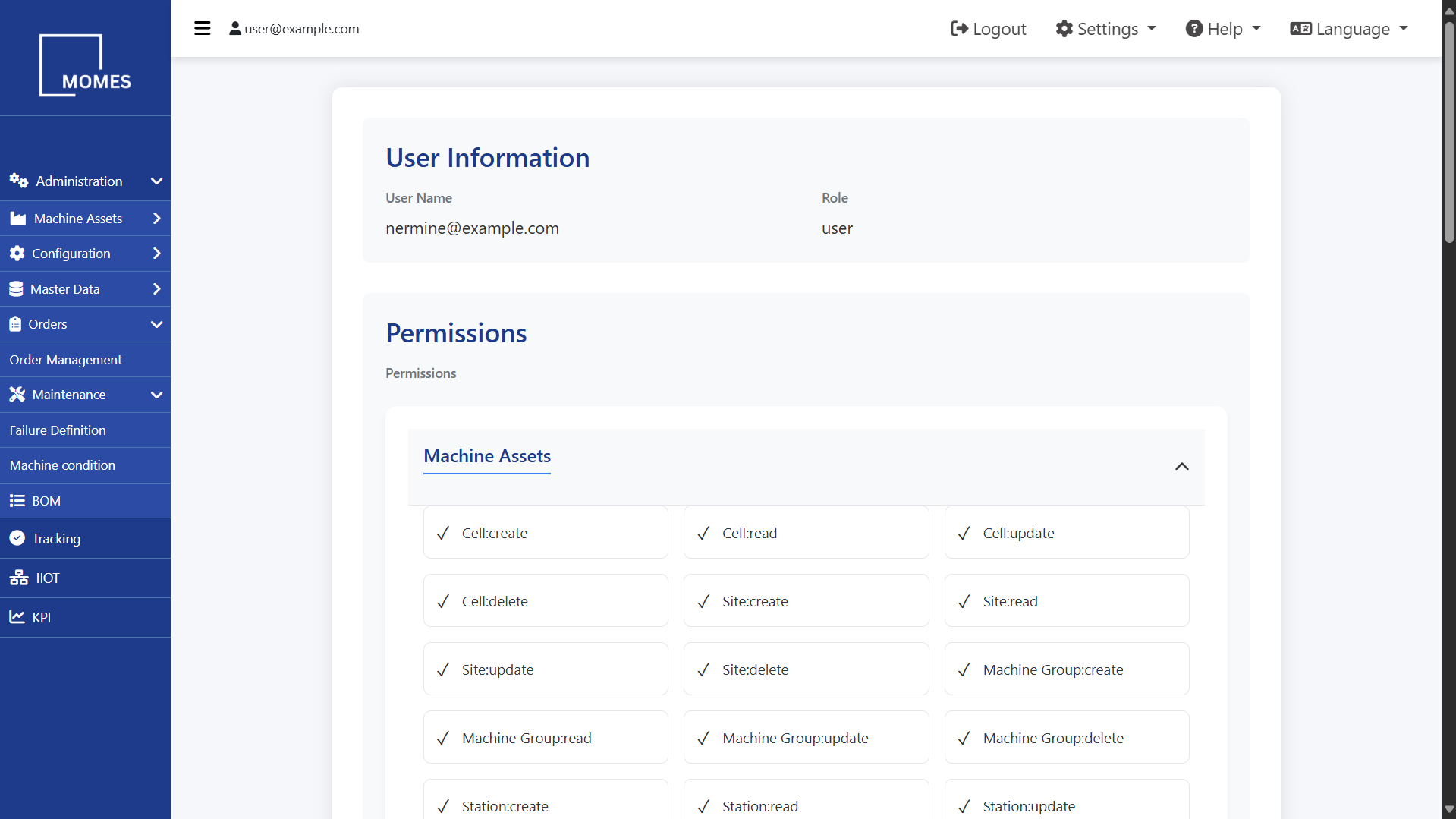The height and width of the screenshot is (819, 1456).
Task: Open the Language dropdown caret
Action: pos(1404,29)
